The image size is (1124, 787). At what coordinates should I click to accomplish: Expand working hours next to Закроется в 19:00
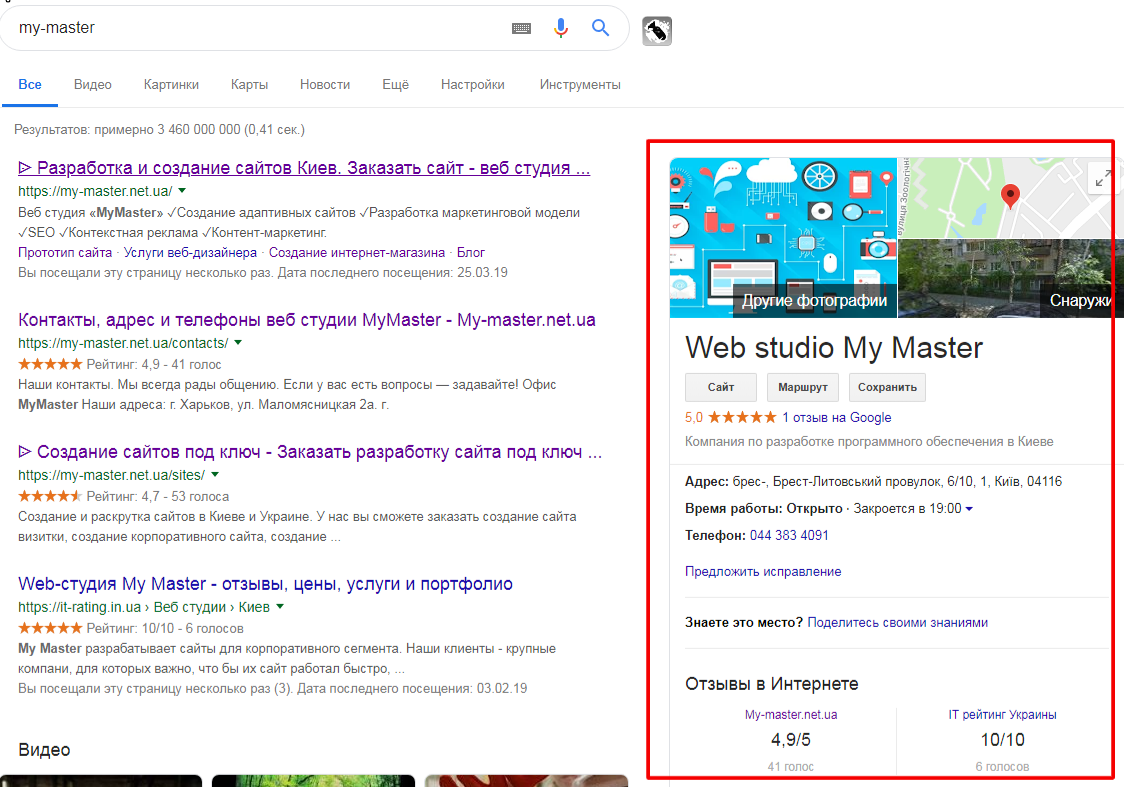pos(969,509)
